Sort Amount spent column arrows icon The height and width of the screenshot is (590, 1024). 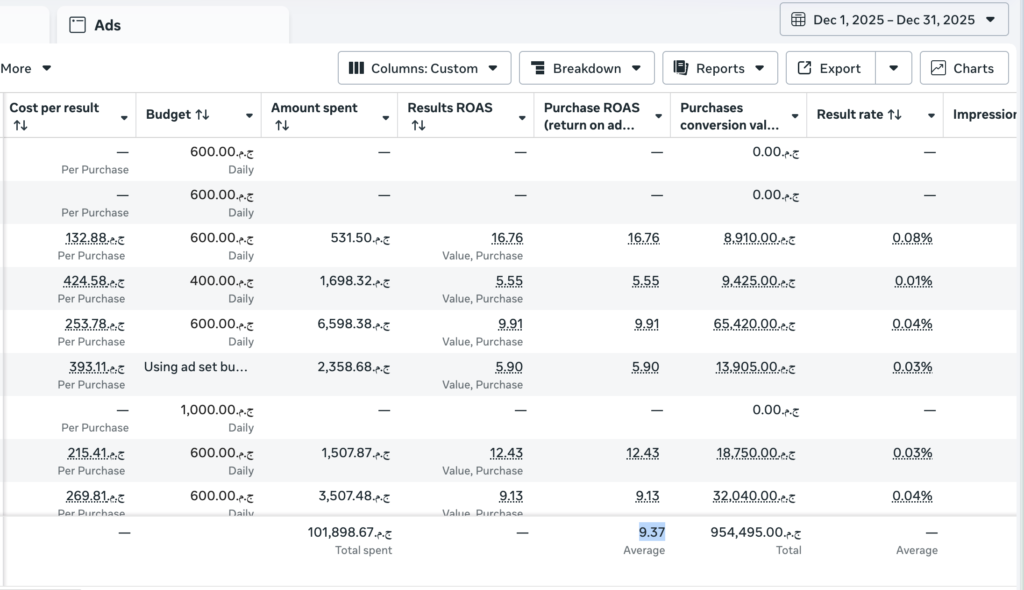pos(281,125)
